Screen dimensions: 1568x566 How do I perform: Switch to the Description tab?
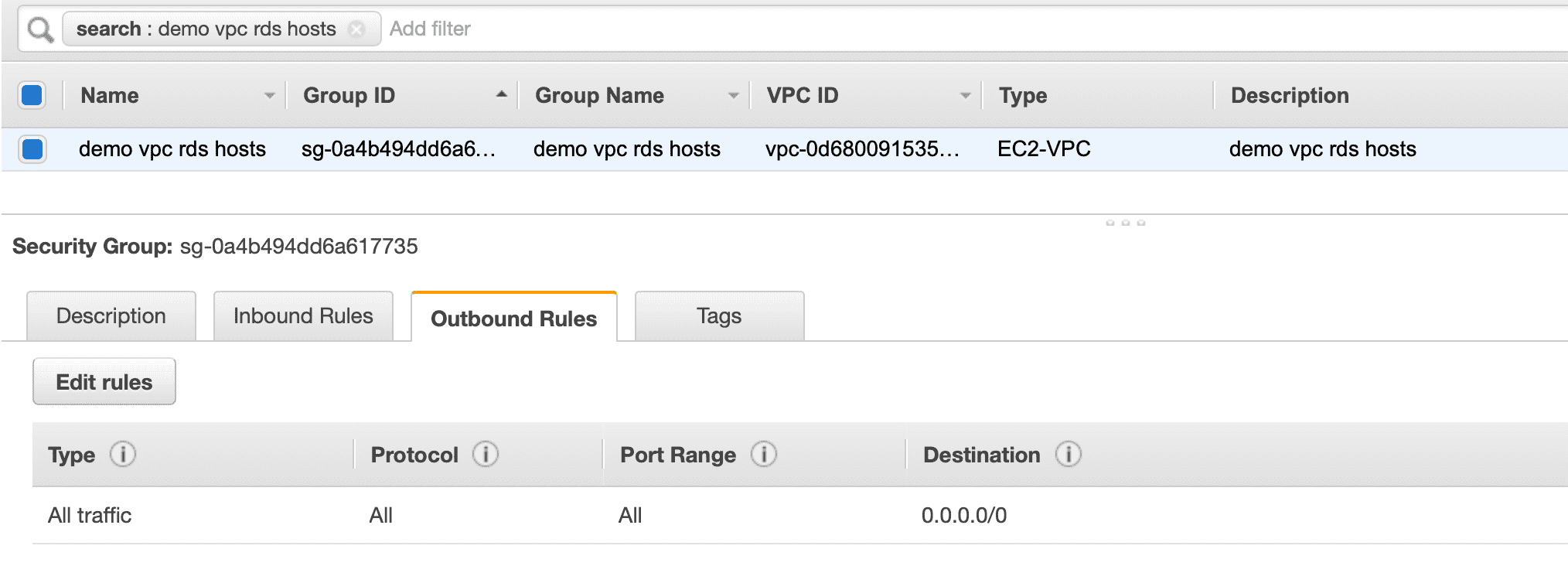coord(111,316)
